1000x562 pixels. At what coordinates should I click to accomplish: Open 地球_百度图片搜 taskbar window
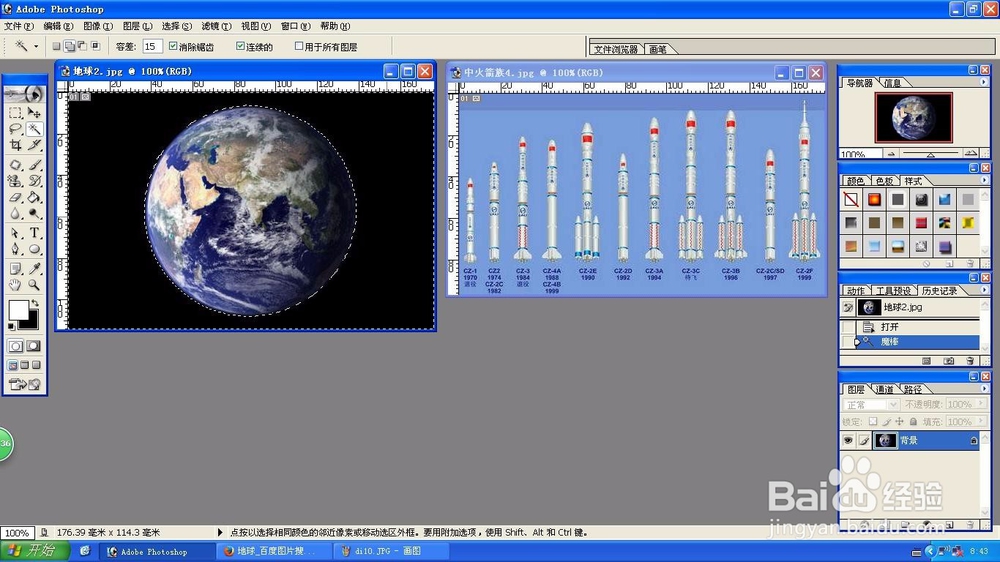click(x=274, y=551)
